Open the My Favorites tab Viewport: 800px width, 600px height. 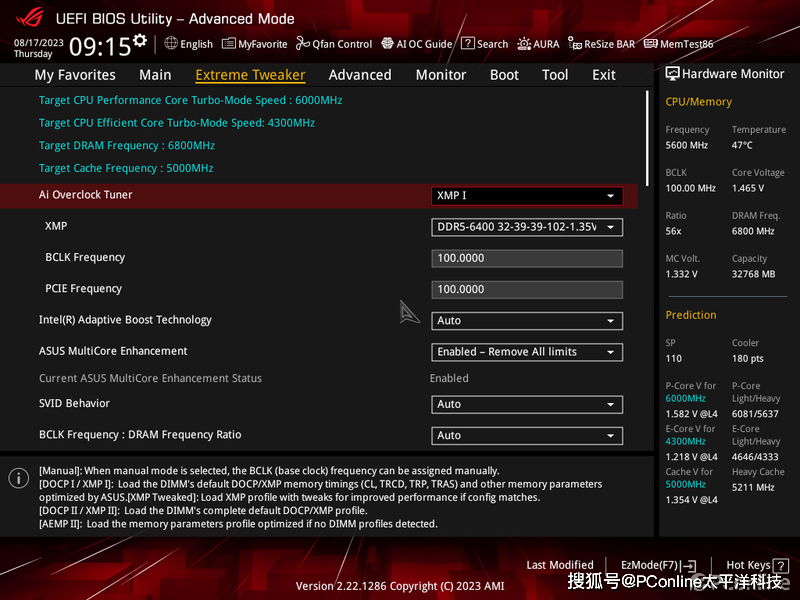click(x=75, y=75)
